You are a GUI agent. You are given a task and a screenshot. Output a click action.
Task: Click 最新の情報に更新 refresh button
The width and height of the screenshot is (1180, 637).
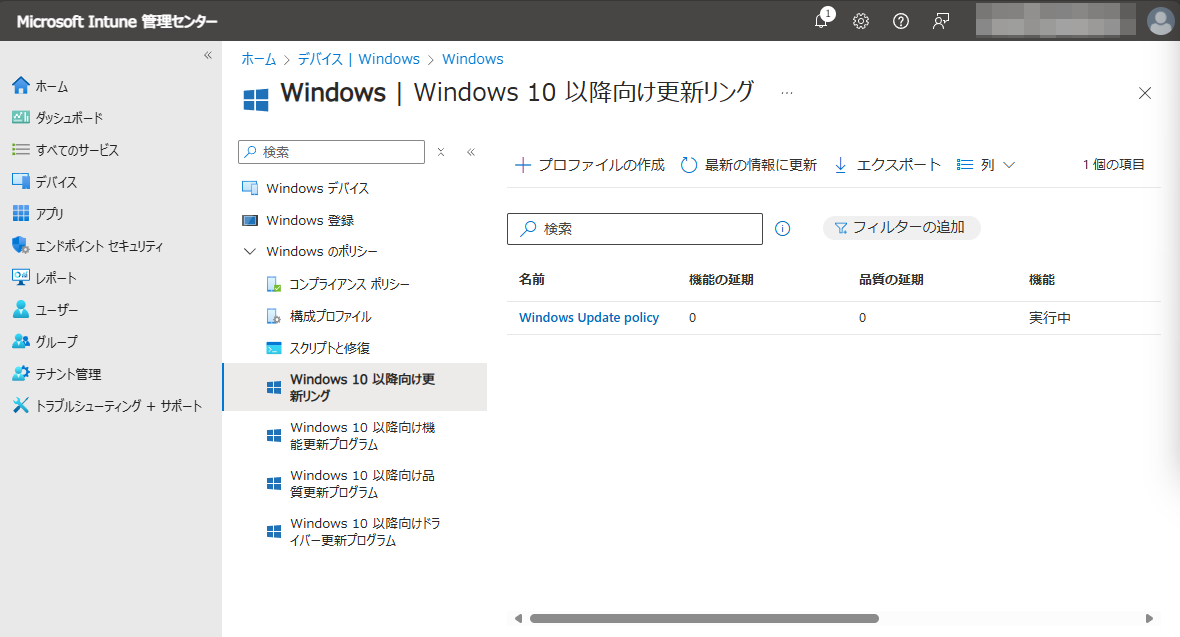tap(749, 165)
